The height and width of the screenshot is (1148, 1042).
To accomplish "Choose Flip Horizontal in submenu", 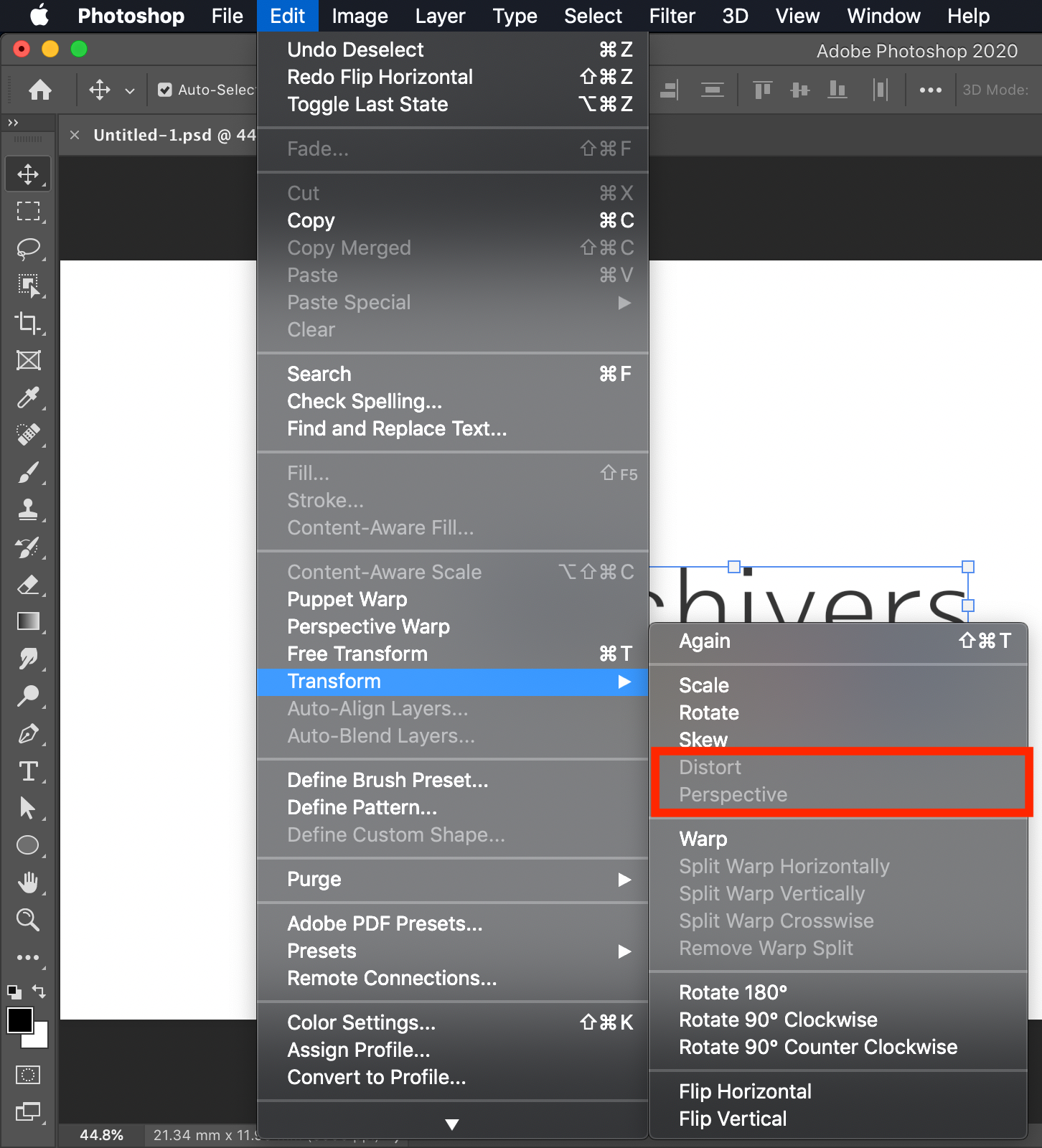I will tap(838, 1092).
